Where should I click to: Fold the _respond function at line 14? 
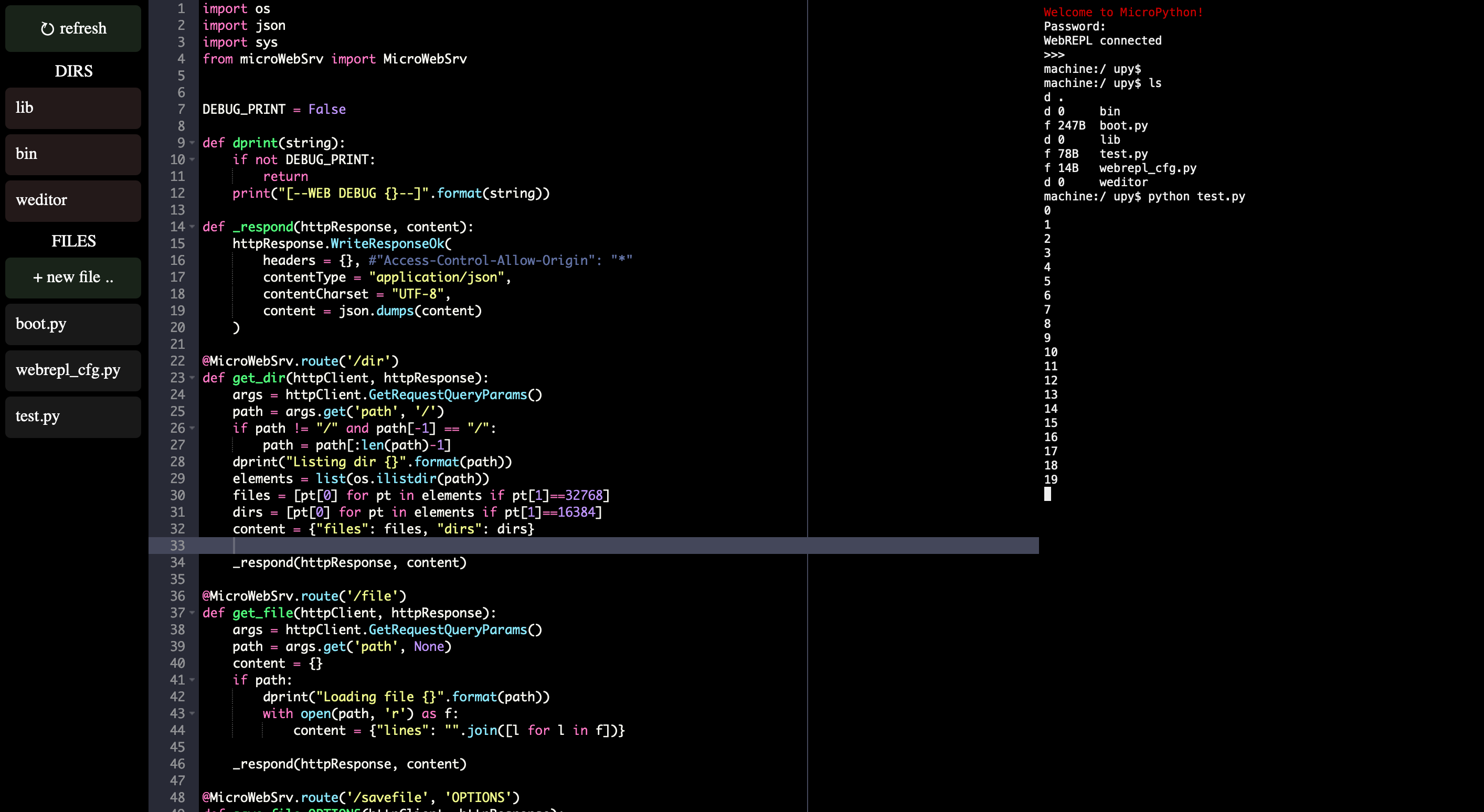click(193, 227)
